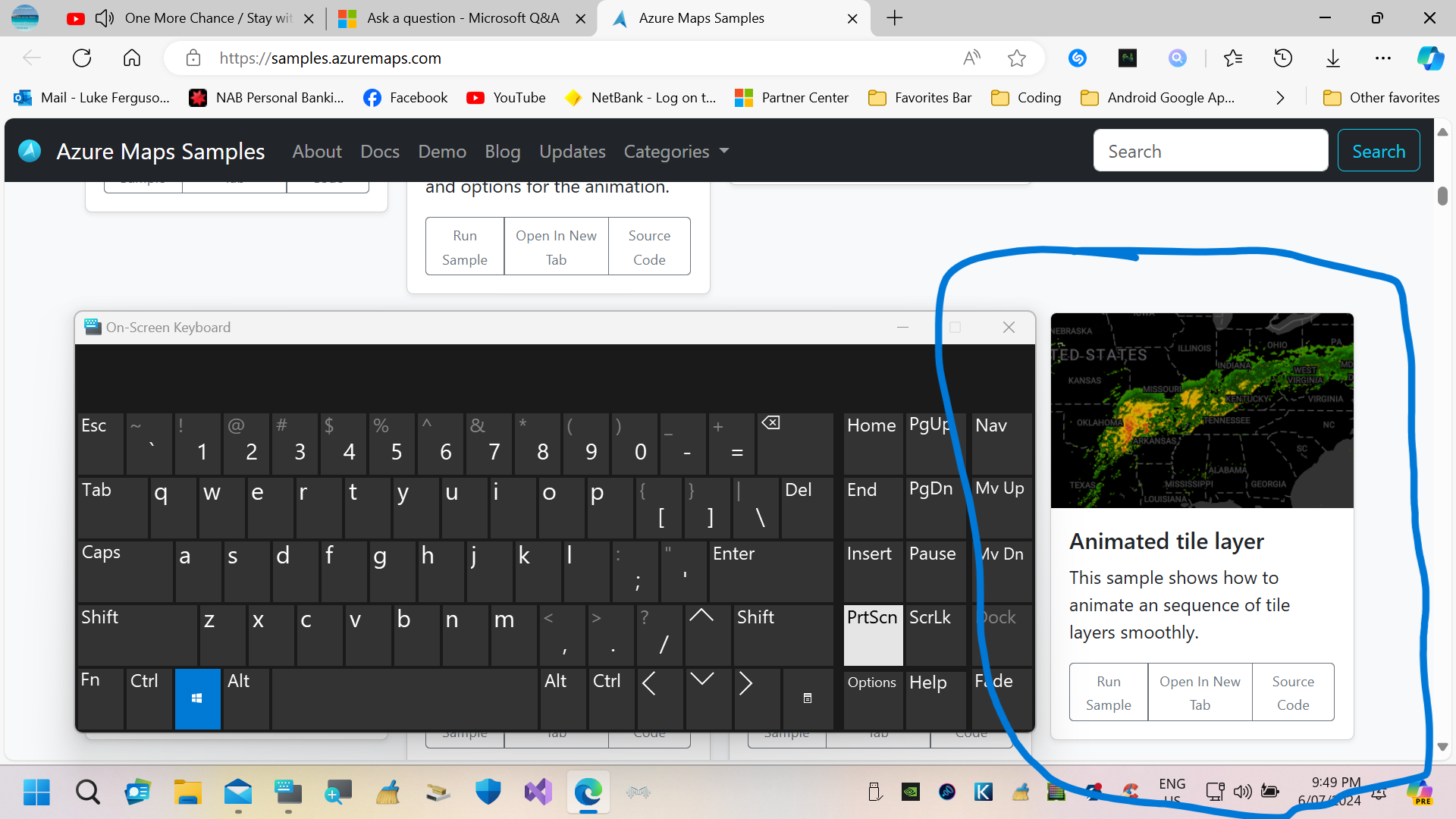Toggle the right Alt key

[563, 698]
